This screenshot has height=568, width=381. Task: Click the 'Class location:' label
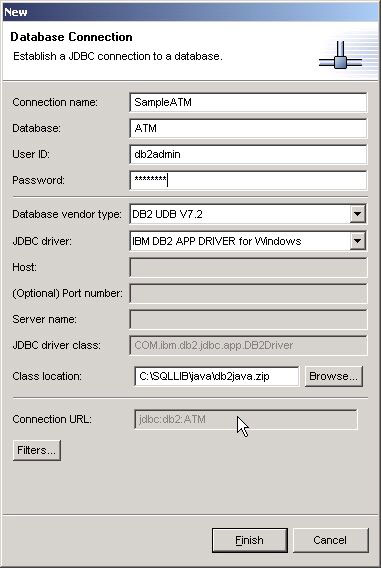(x=47, y=376)
